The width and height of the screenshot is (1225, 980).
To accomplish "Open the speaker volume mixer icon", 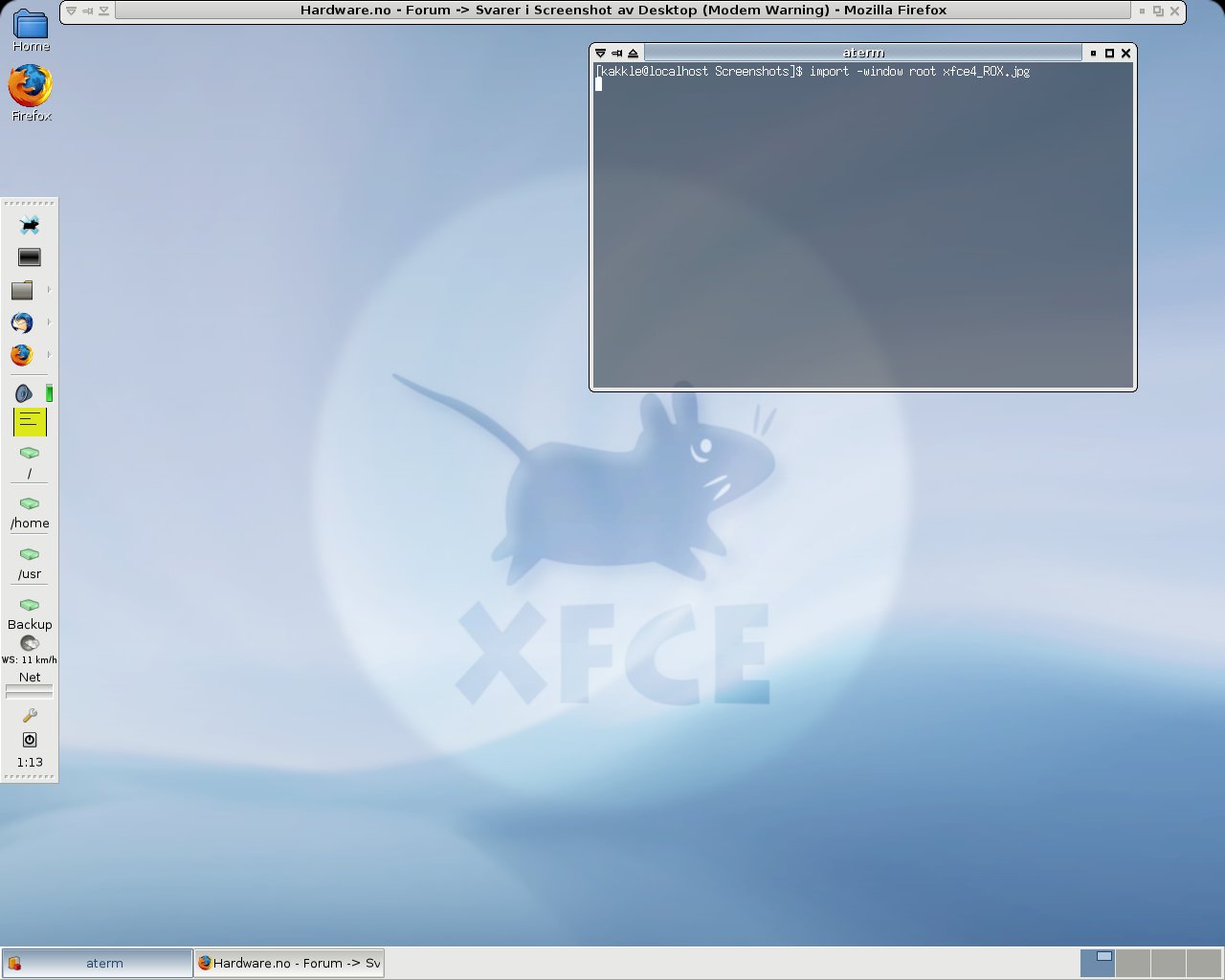I will coord(24,393).
